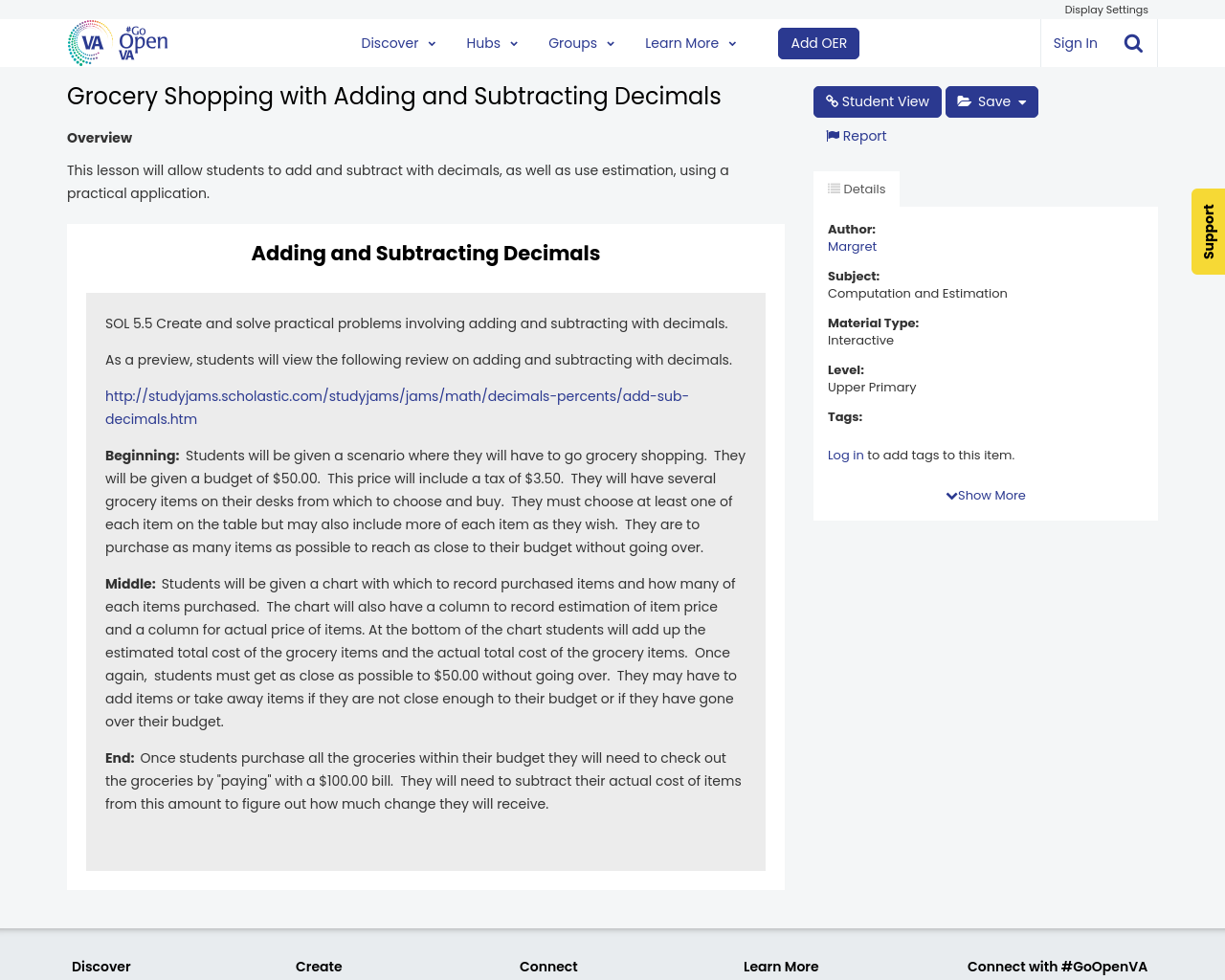
Task: Expand the Discover dropdown menu
Action: (x=398, y=43)
